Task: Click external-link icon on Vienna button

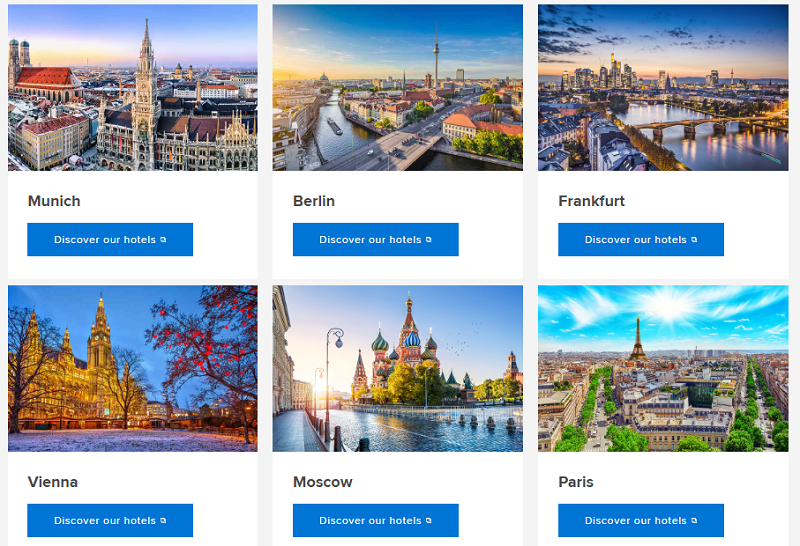Action: 163,520
